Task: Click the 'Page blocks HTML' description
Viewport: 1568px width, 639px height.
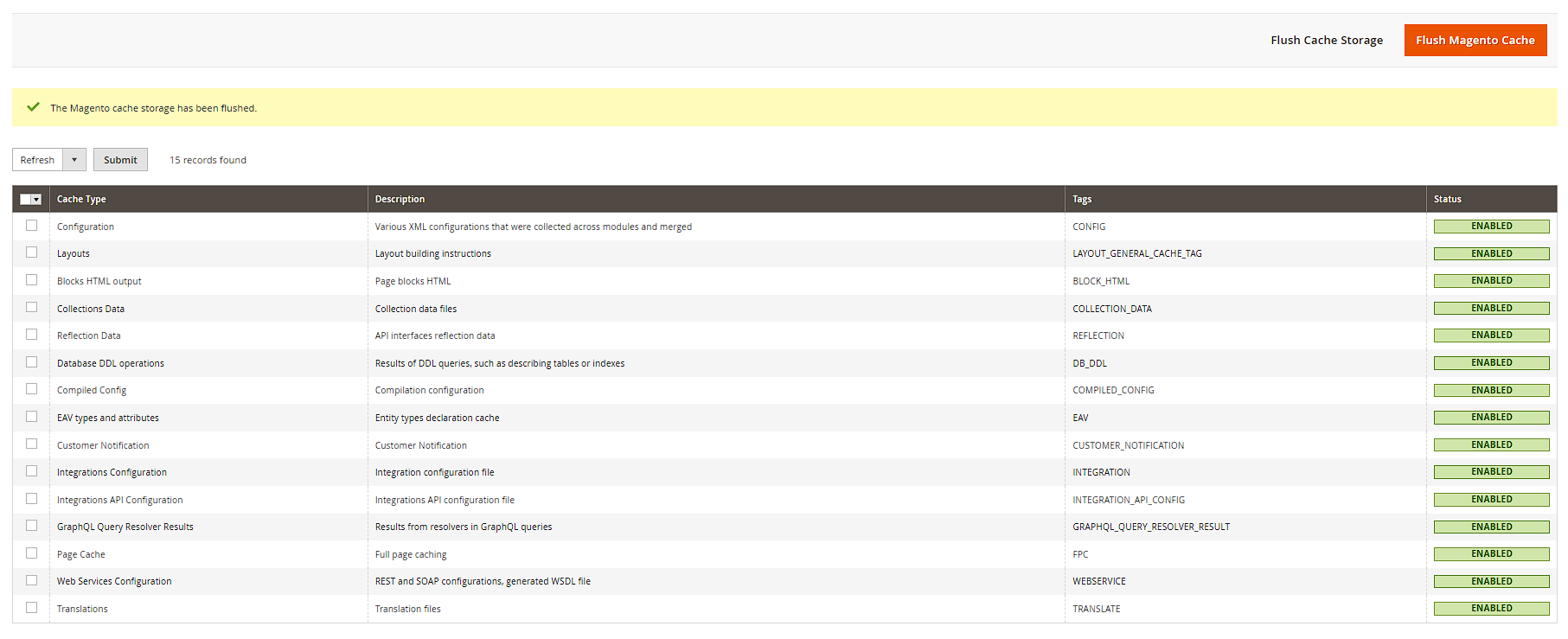Action: [x=413, y=281]
